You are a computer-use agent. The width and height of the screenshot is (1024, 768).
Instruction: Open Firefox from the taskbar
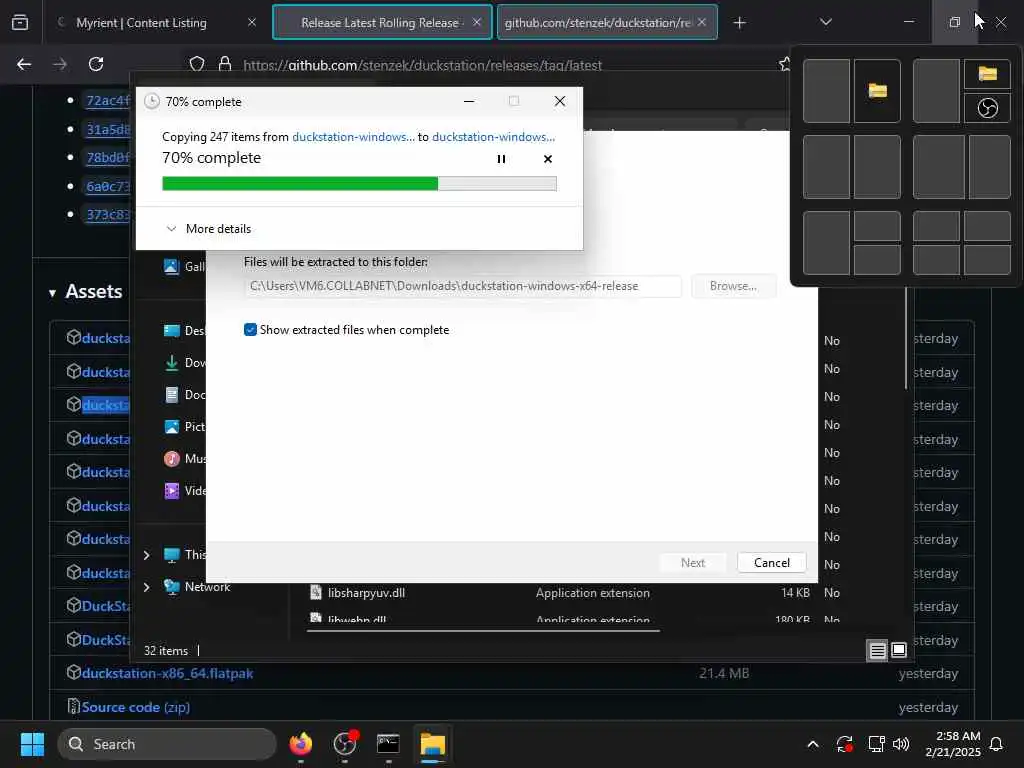(300, 744)
